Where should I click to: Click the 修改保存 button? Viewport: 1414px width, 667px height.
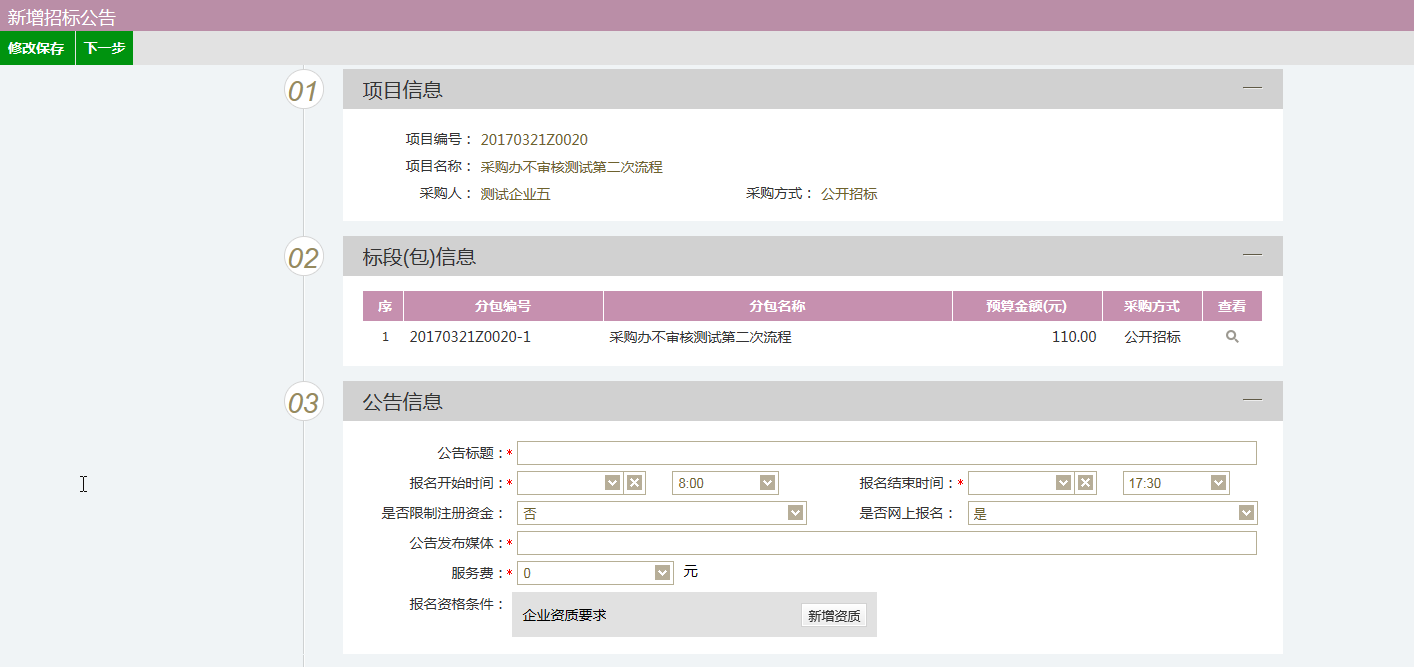tap(37, 48)
